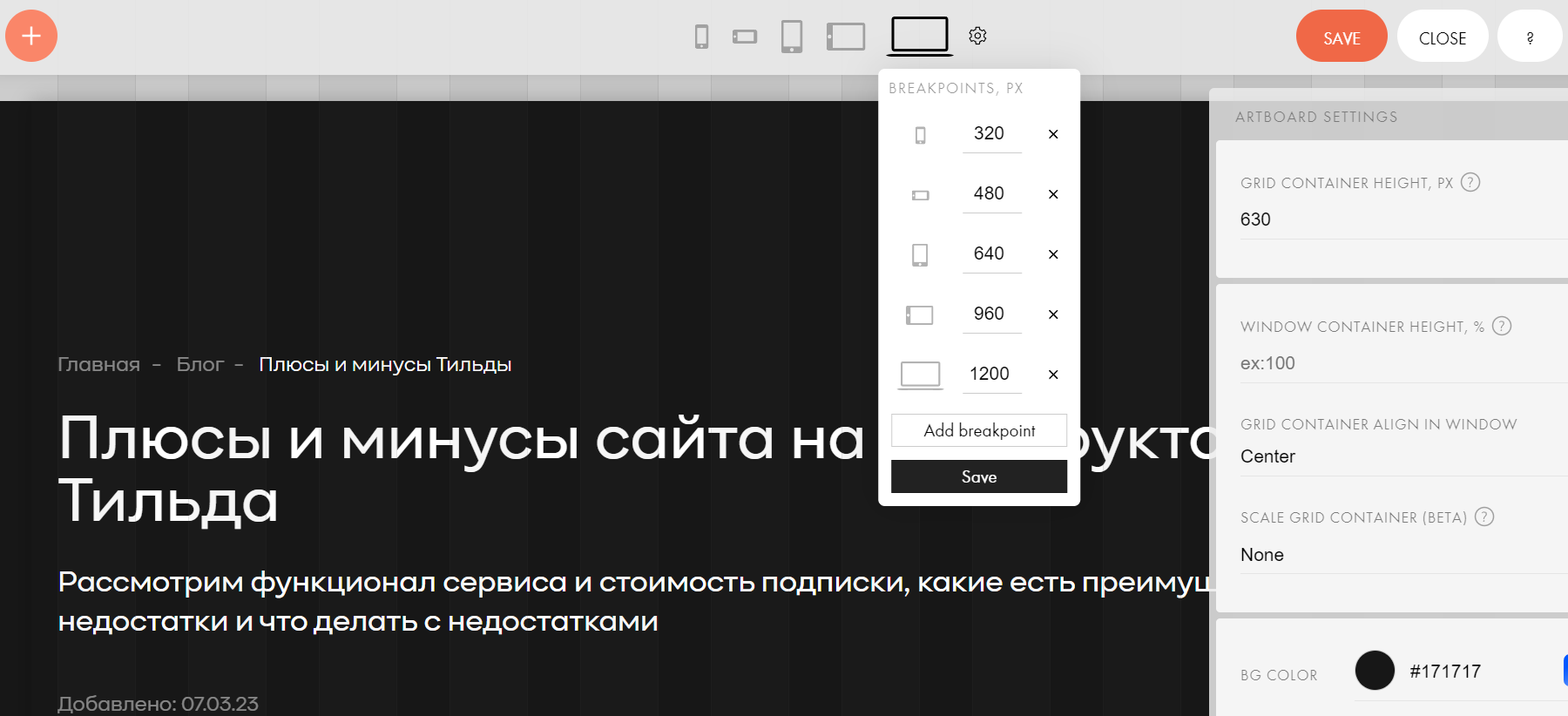Open the BG color swatch picker
1568x716 pixels.
click(x=1375, y=671)
